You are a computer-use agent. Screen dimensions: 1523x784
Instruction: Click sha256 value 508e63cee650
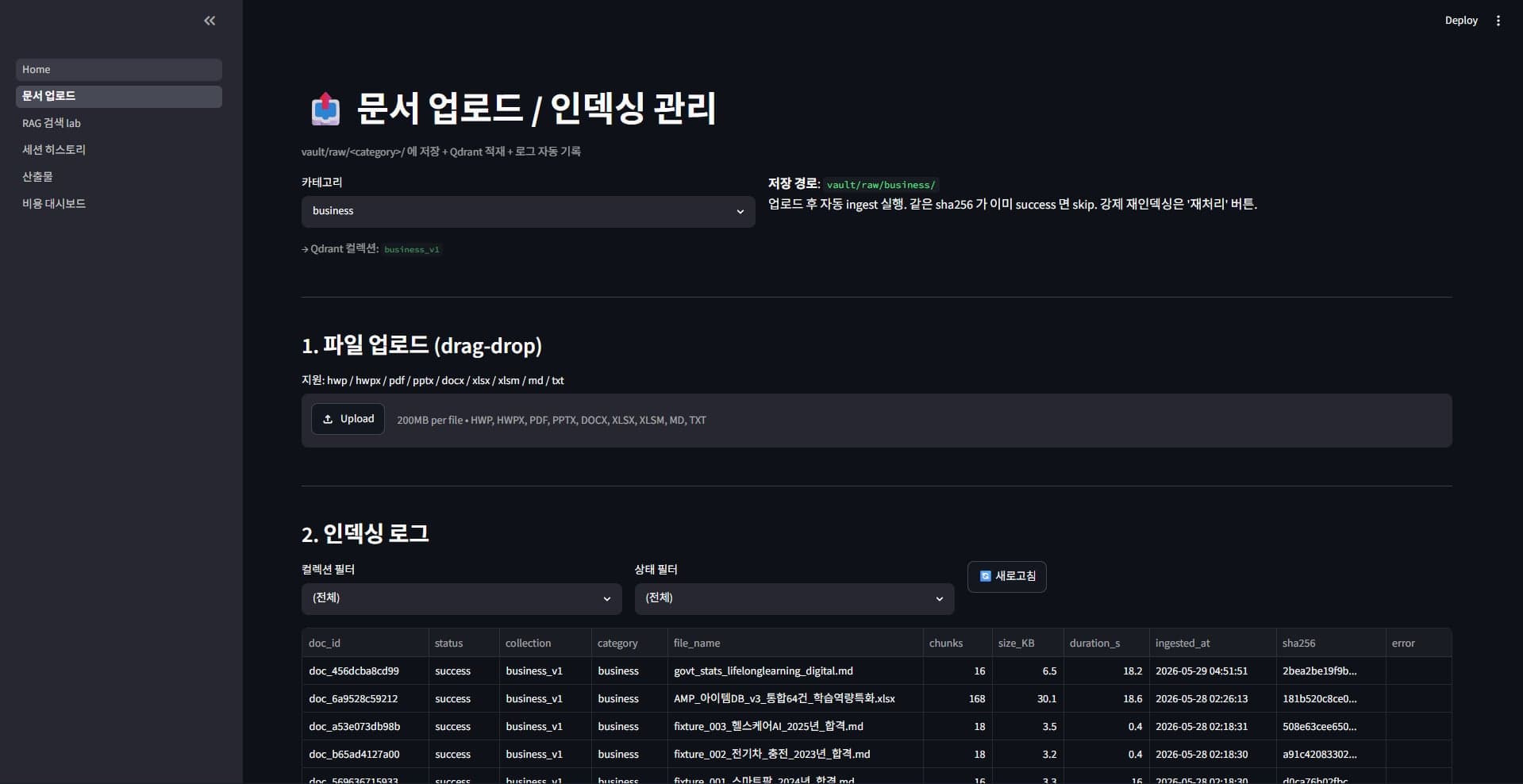click(x=1331, y=727)
